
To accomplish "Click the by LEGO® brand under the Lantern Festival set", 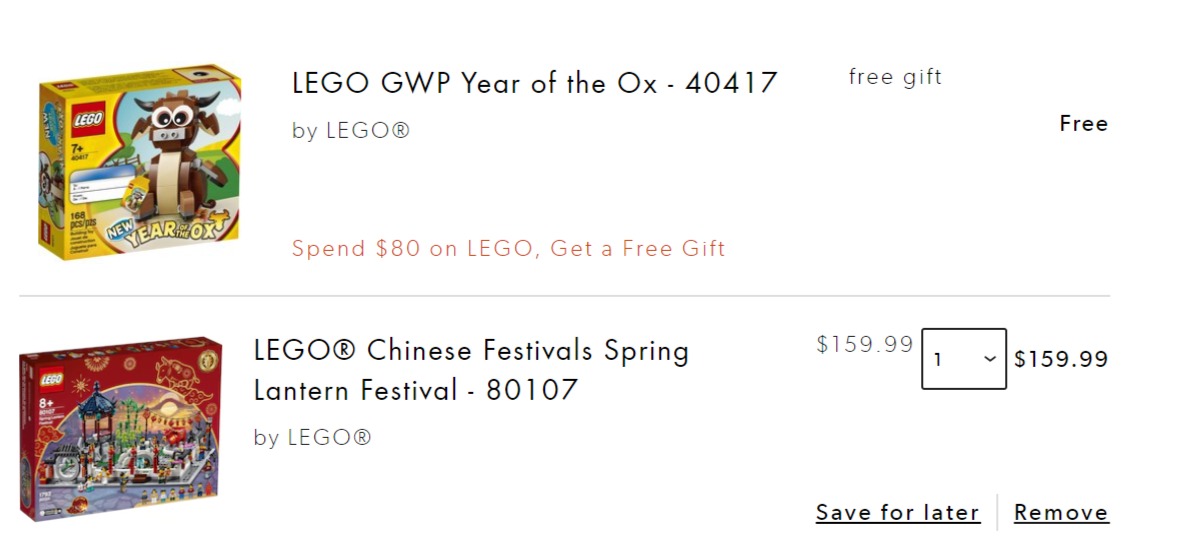I will point(313,437).
